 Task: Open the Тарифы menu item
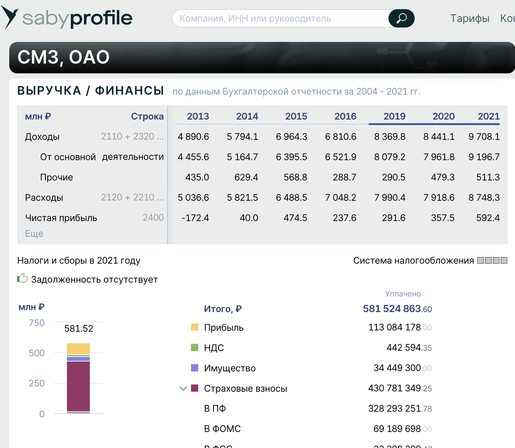click(x=470, y=18)
